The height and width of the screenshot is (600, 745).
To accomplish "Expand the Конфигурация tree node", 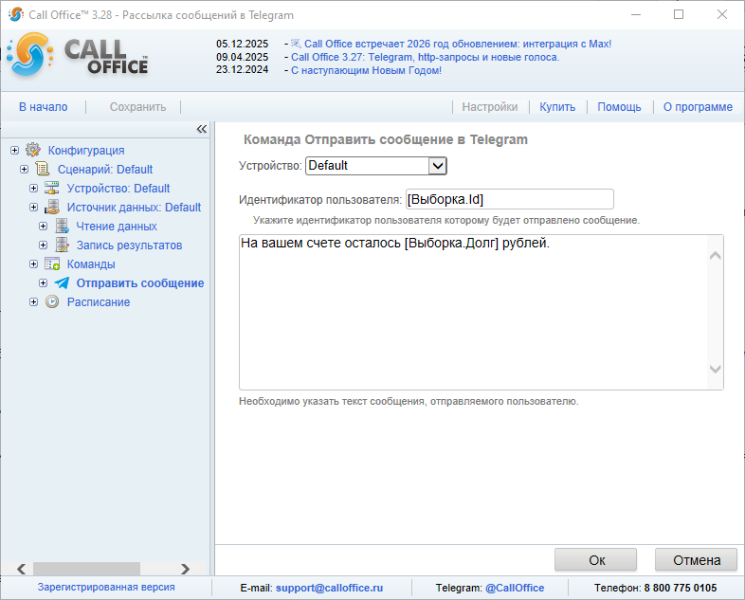I will tap(14, 150).
